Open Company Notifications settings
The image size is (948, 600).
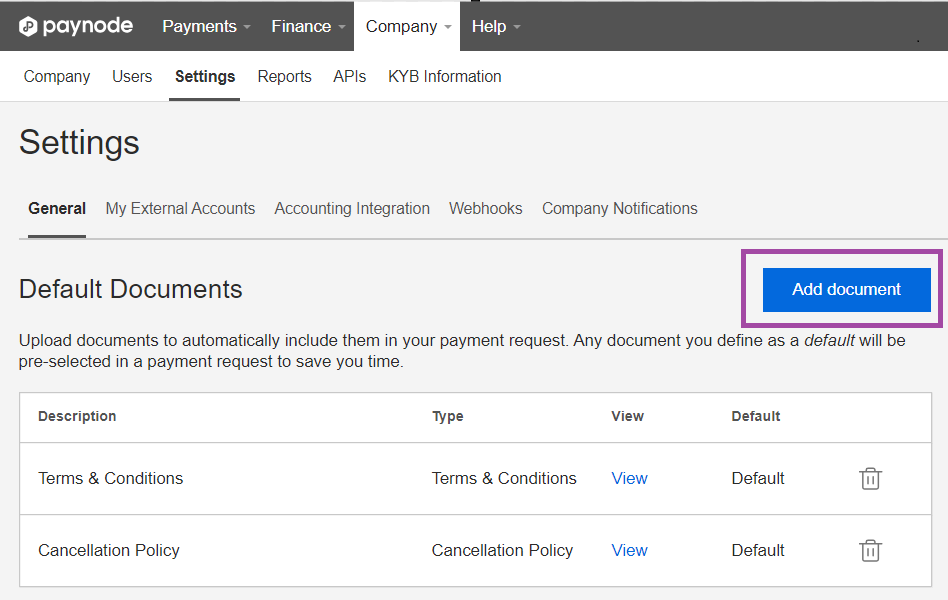pyautogui.click(x=619, y=208)
